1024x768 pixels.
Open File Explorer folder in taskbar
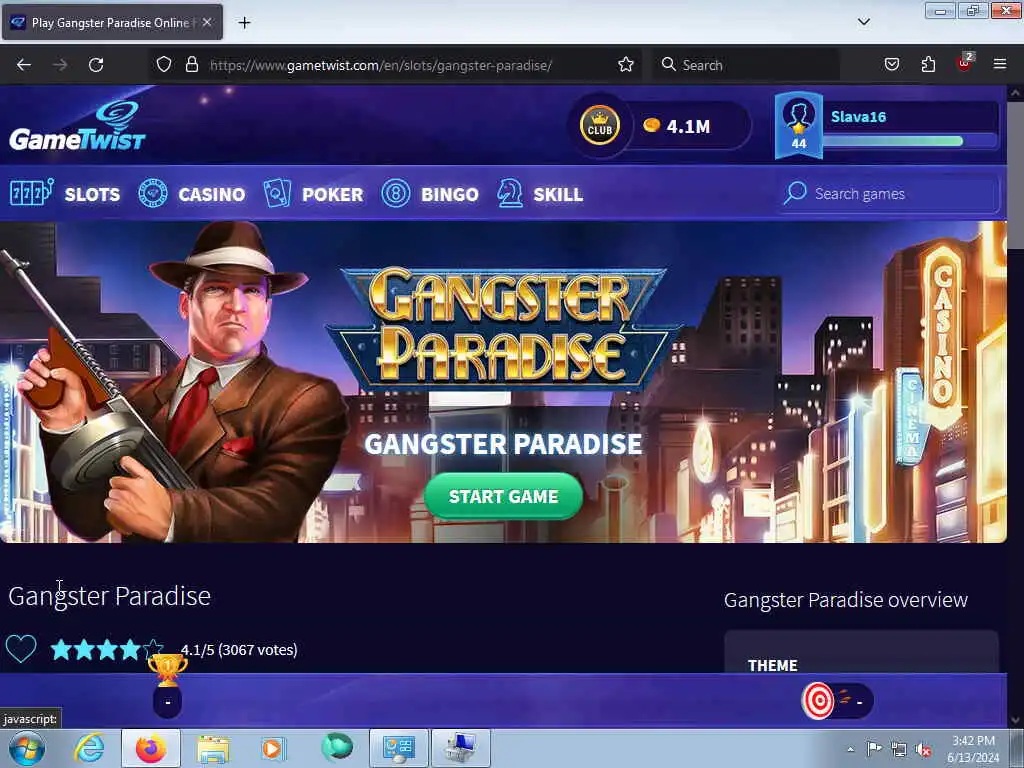pos(213,749)
